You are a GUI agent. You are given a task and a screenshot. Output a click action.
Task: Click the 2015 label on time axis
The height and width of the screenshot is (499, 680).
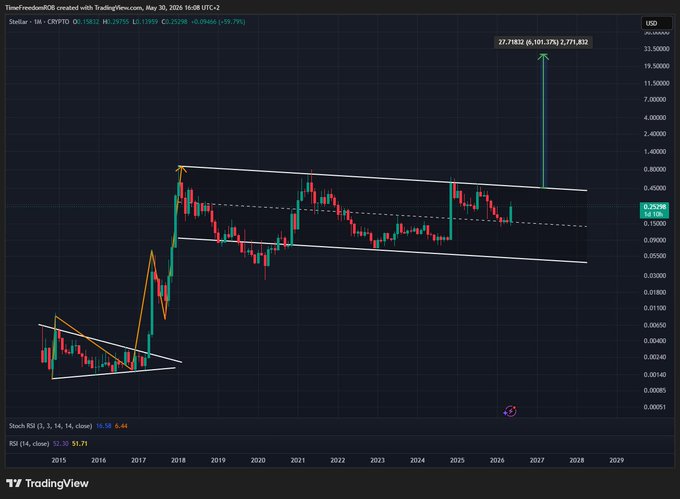(x=59, y=460)
